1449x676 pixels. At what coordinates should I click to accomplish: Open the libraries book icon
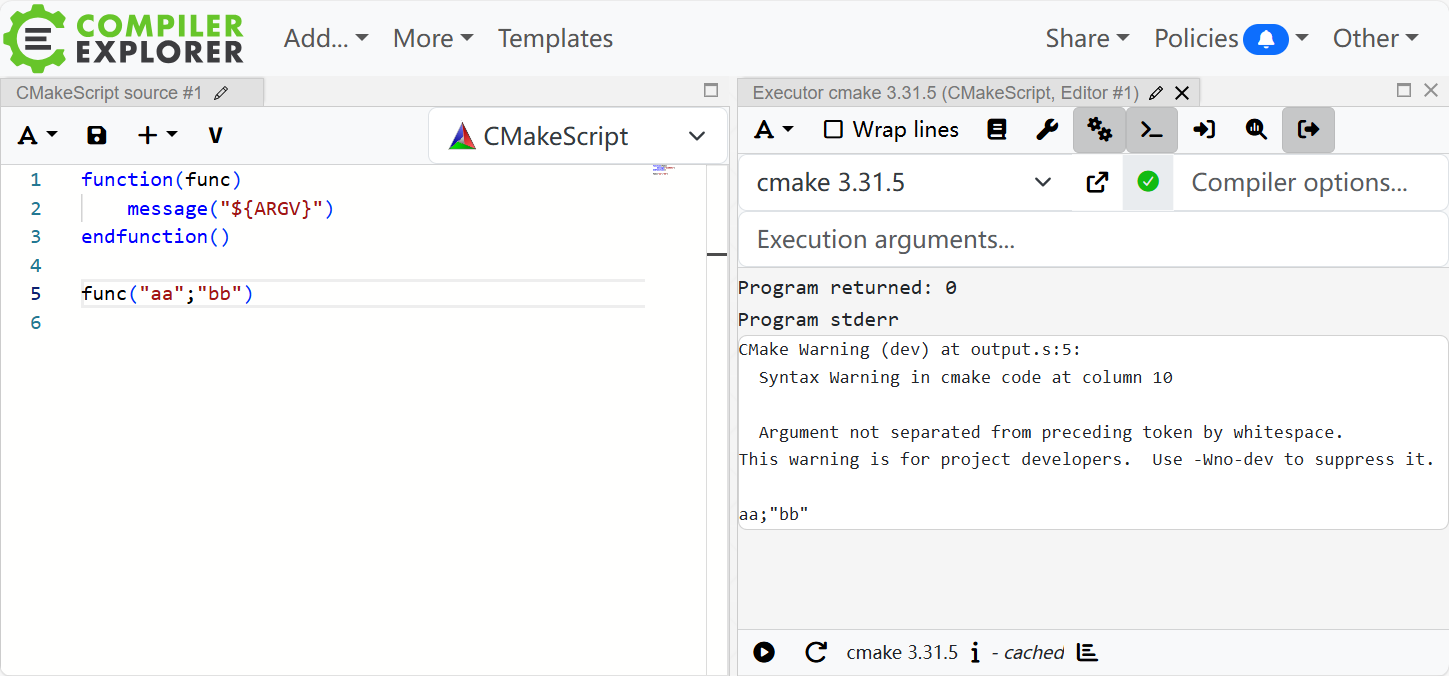996,130
